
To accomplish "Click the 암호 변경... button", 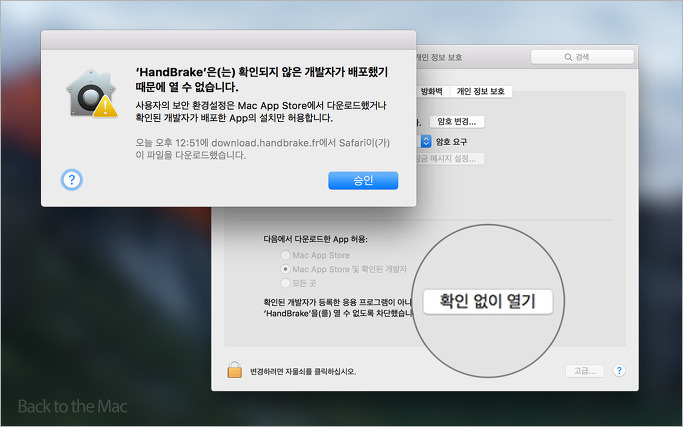I will tap(456, 122).
